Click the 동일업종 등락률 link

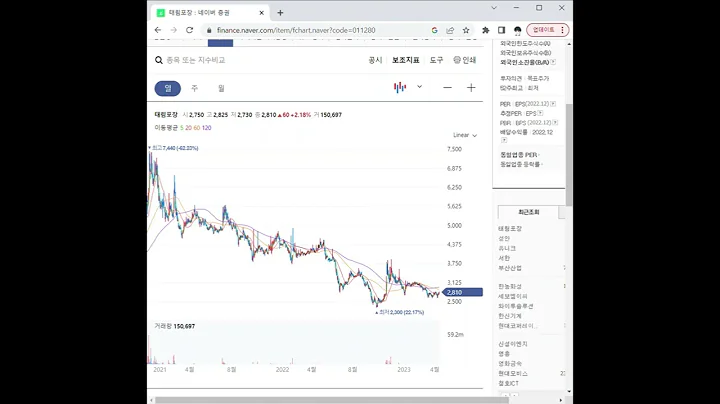point(520,164)
